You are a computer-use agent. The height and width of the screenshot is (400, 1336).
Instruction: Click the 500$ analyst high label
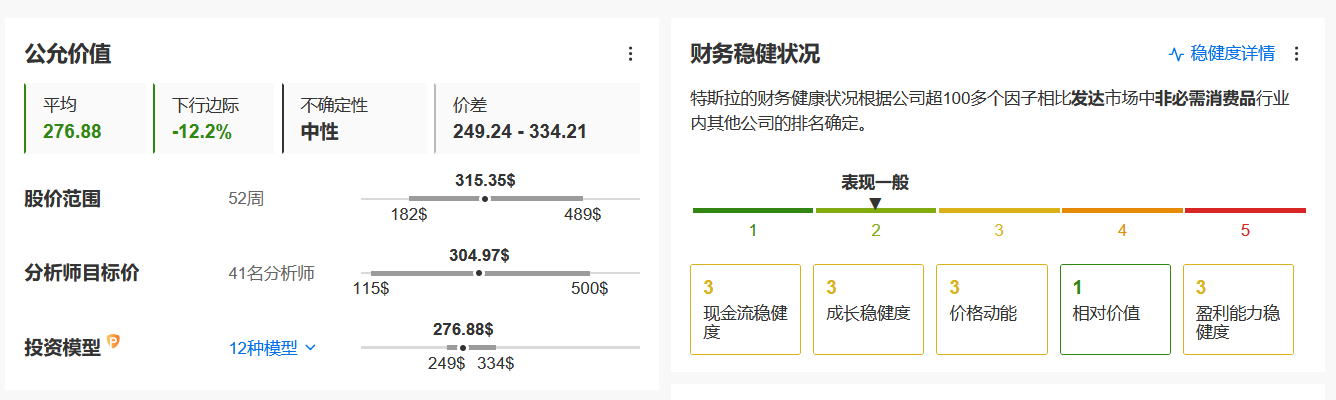tap(590, 289)
